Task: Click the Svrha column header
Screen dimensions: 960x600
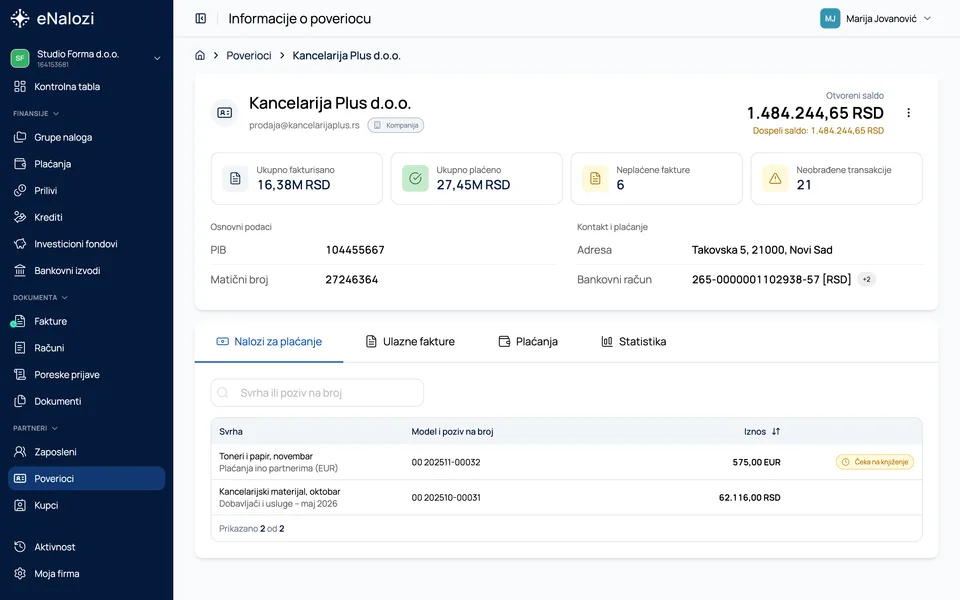Action: pos(231,432)
